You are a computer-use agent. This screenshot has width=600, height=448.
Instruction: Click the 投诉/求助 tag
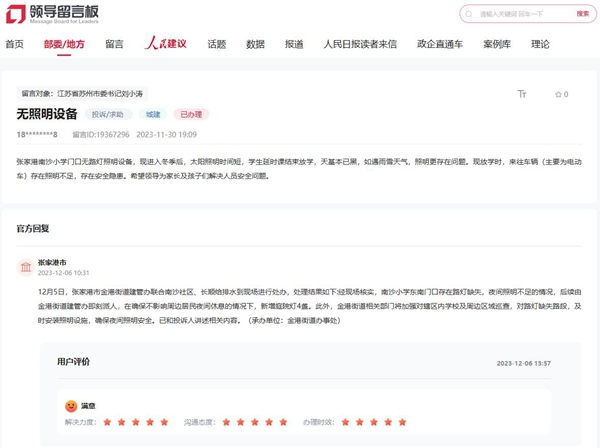pos(108,114)
